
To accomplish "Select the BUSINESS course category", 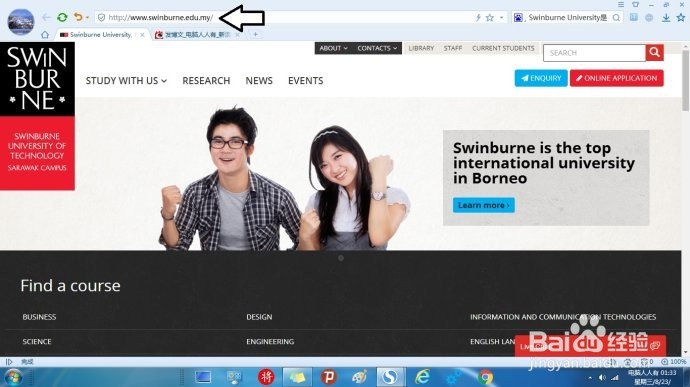I will pos(39,317).
